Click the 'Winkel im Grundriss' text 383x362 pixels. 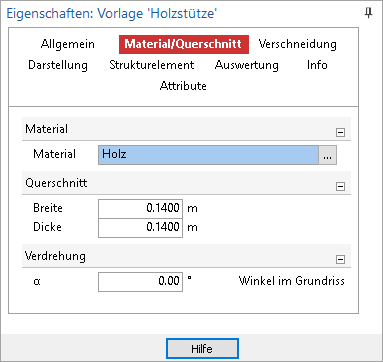click(x=292, y=281)
